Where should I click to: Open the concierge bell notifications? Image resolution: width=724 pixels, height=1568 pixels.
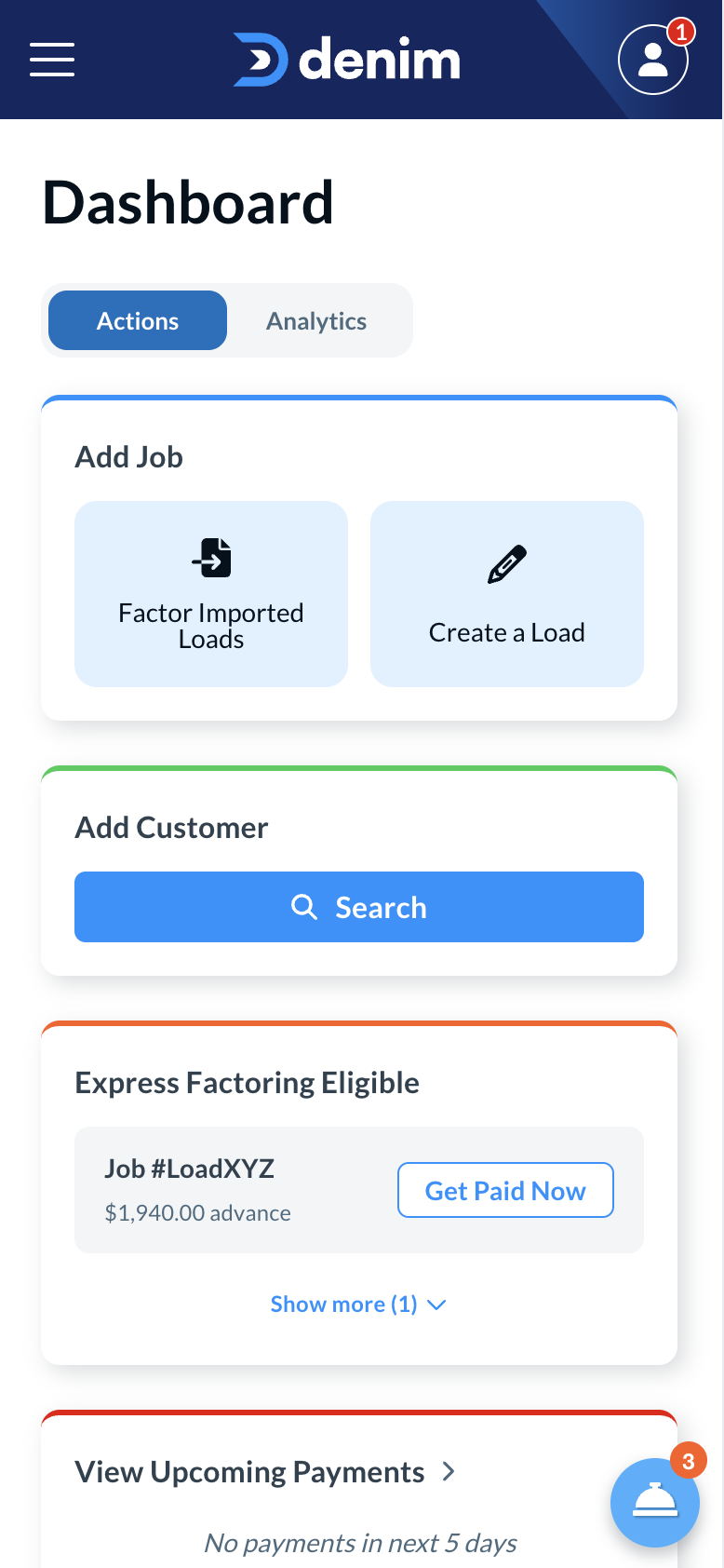(x=654, y=1502)
